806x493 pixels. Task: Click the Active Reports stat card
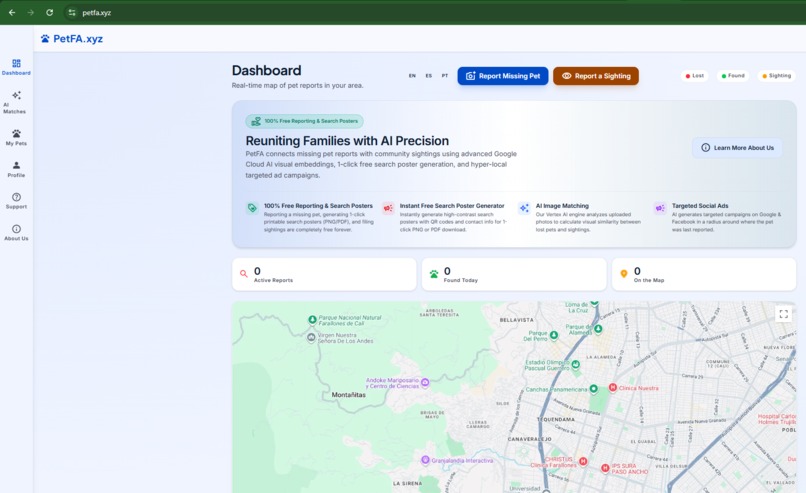(x=324, y=275)
